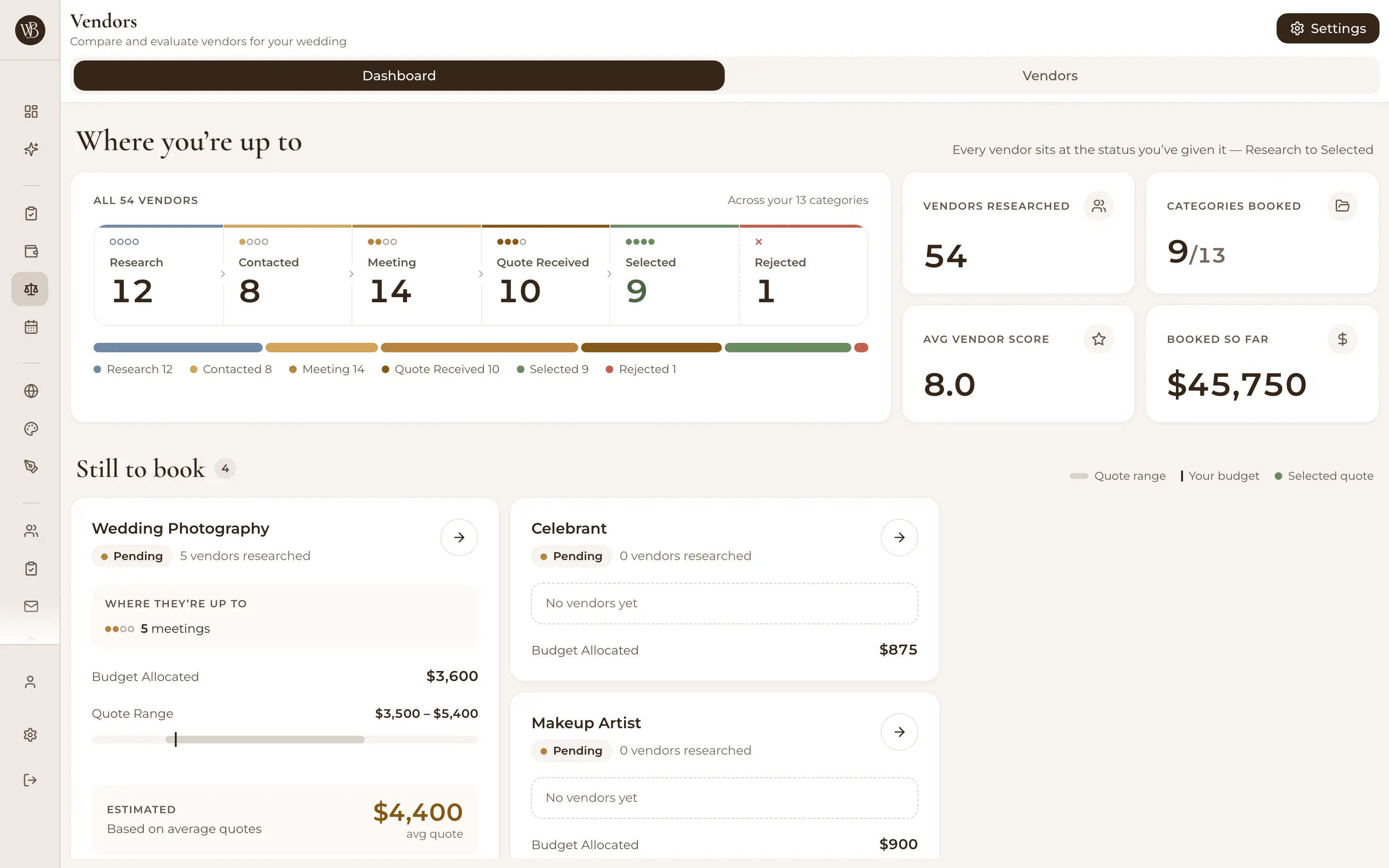This screenshot has width=1389, height=868.
Task: Click the Pending badge on Makeup Artist card
Action: coord(571,751)
